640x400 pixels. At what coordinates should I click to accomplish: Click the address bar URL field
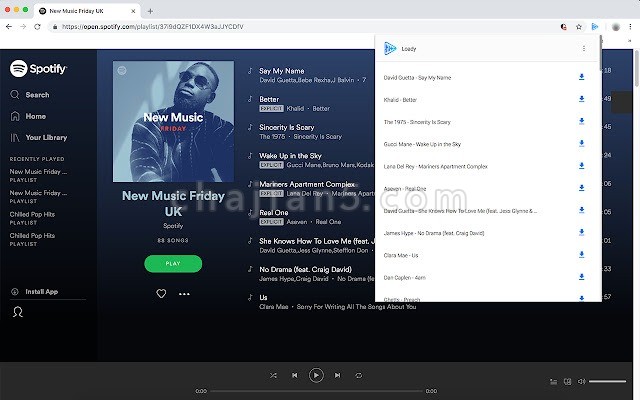(302, 27)
